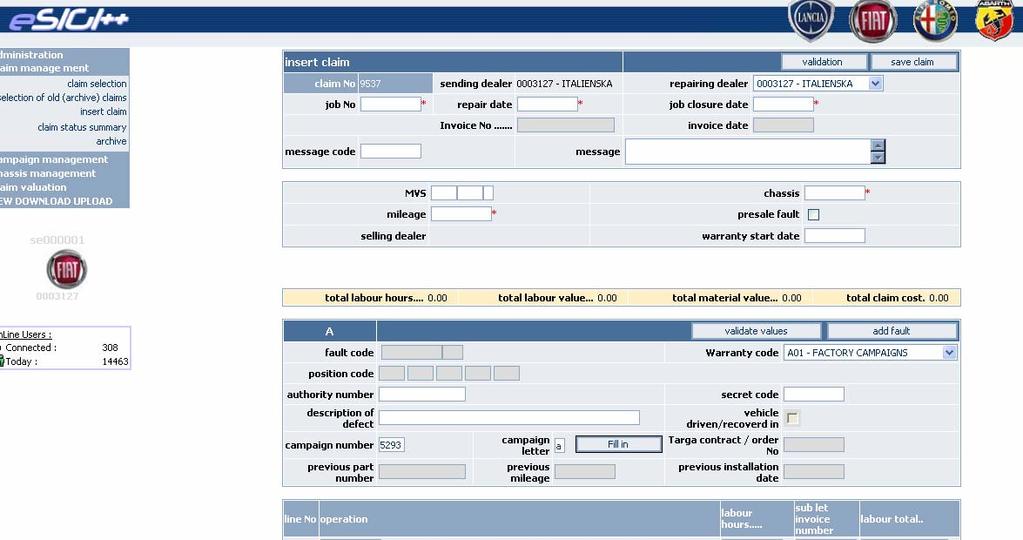Click message box scroll up arrow
This screenshot has width=1023, height=540.
pos(878,145)
